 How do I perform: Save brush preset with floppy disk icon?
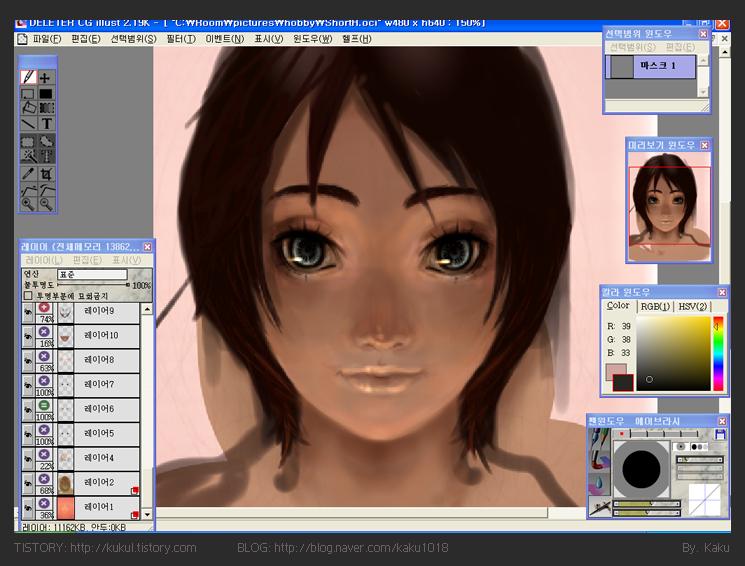pos(720,434)
